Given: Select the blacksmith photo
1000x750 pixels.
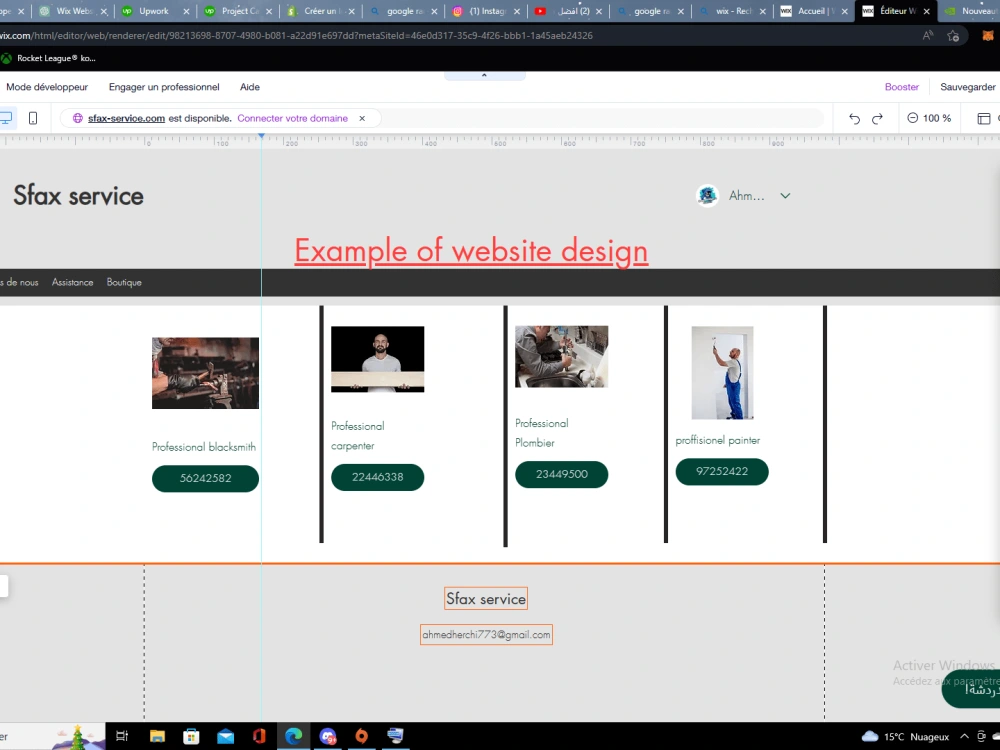Looking at the screenshot, I should (x=205, y=373).
